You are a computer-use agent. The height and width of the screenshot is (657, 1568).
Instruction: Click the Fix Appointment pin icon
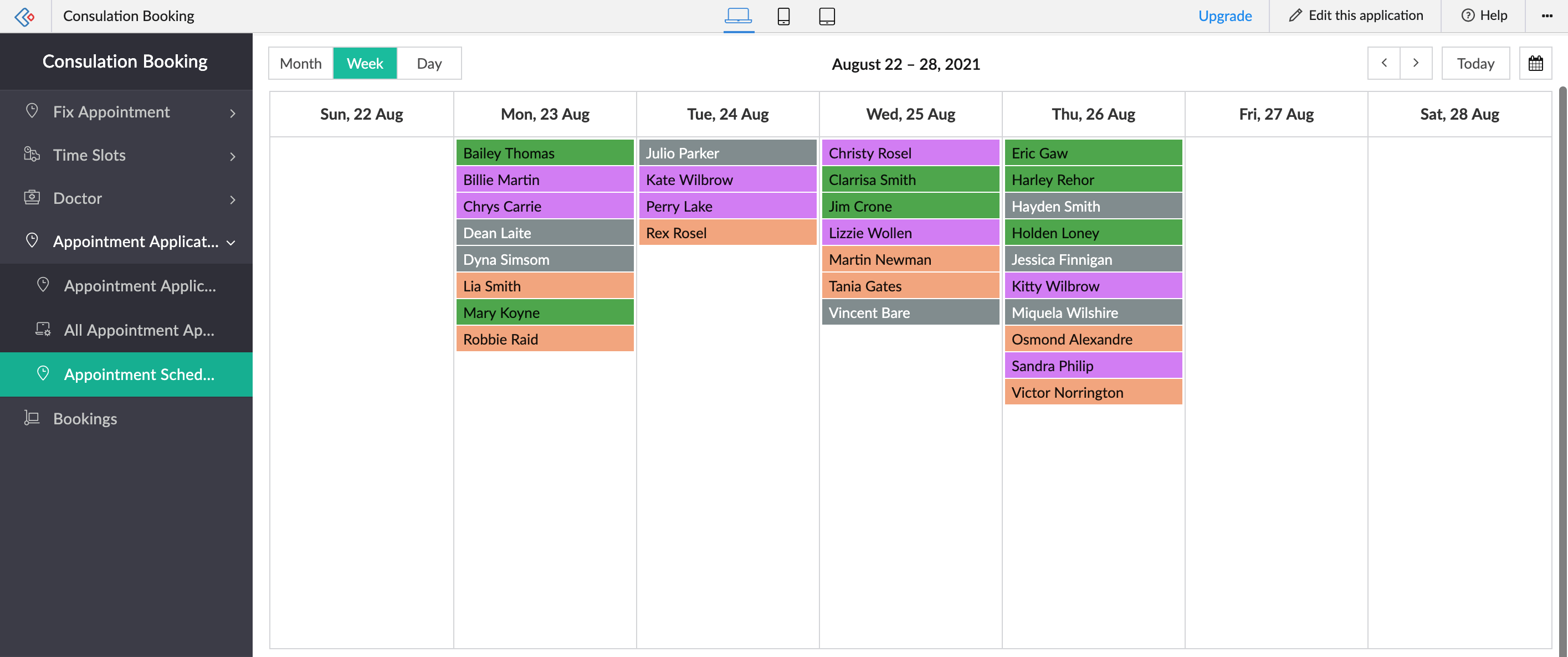(32, 111)
